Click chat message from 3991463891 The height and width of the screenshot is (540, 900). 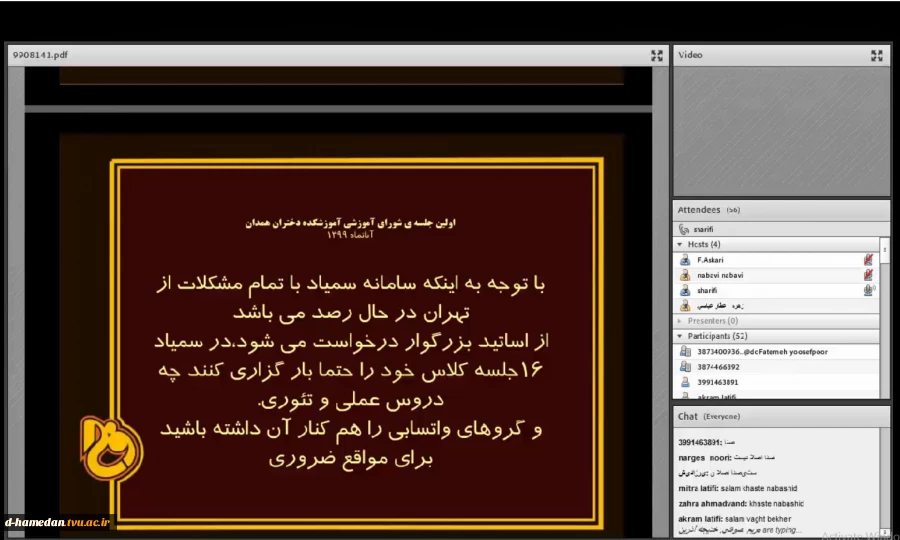coord(707,442)
